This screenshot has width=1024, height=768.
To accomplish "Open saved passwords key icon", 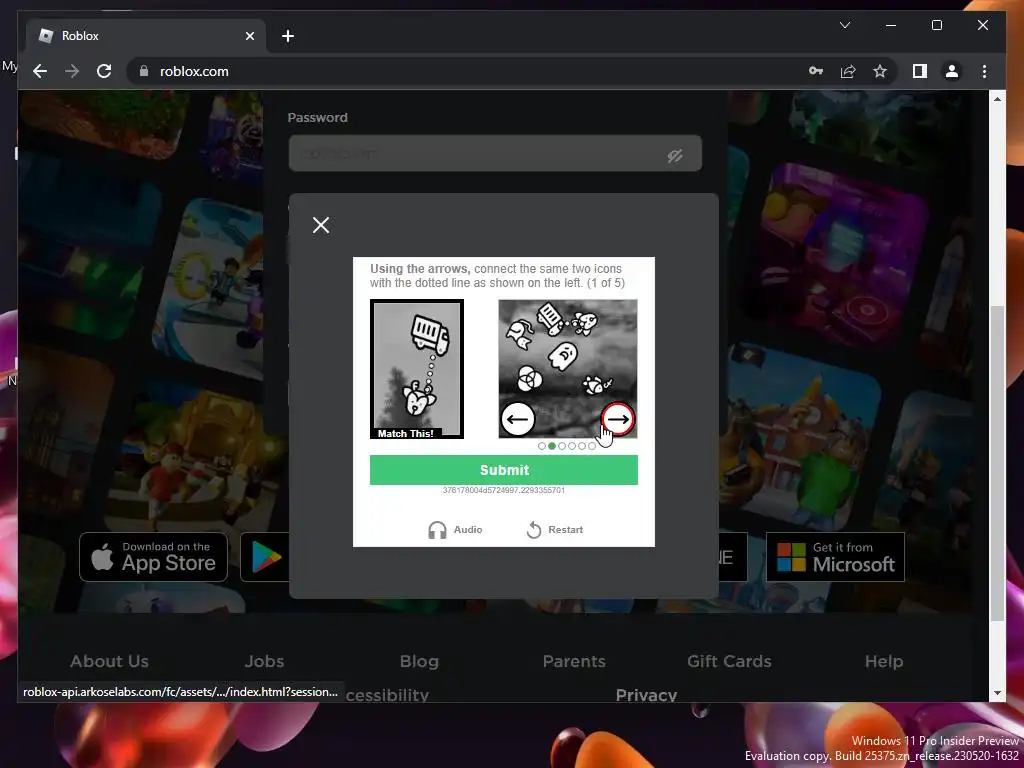I will click(816, 71).
